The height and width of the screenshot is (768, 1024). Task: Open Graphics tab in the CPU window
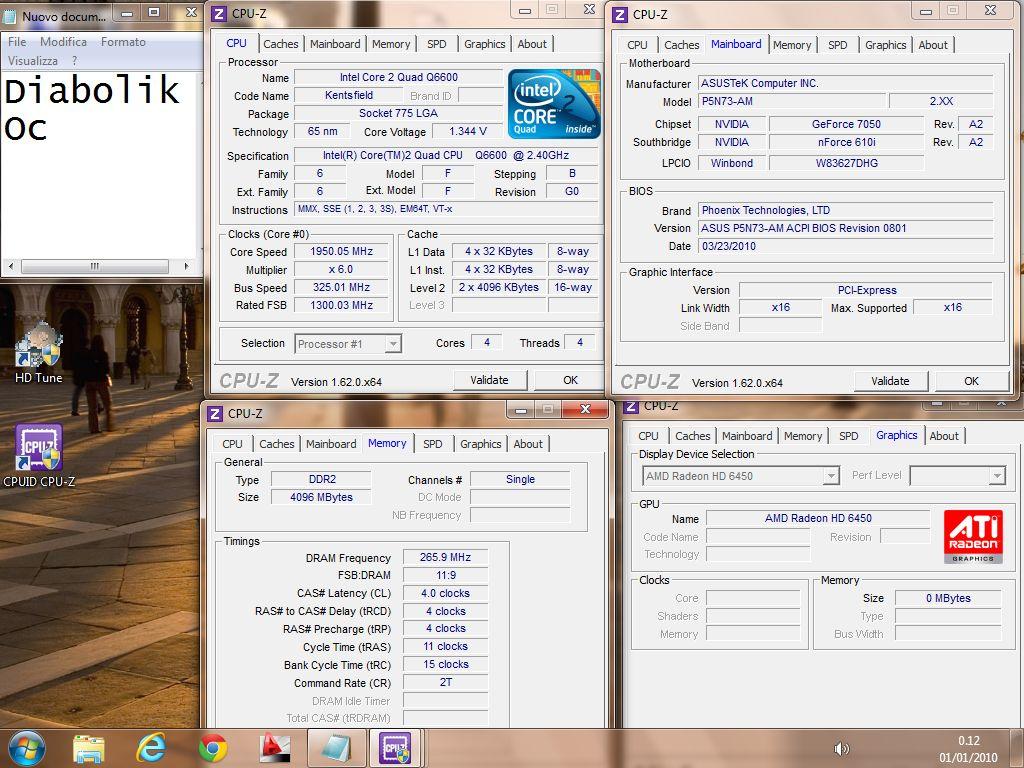tap(485, 44)
